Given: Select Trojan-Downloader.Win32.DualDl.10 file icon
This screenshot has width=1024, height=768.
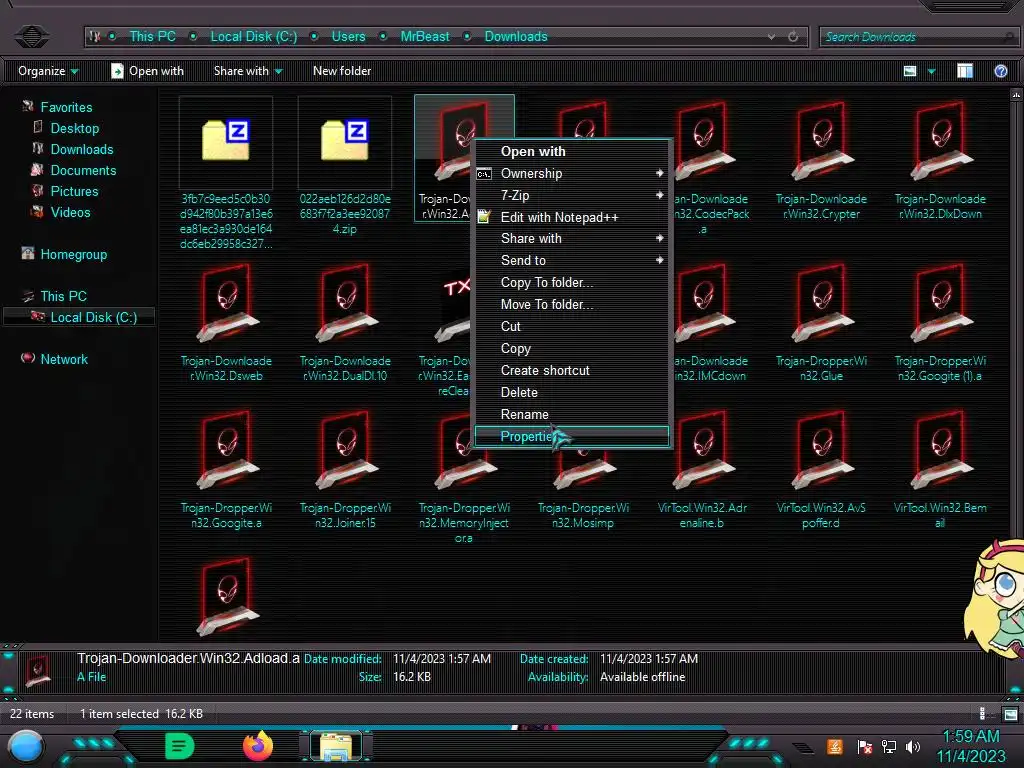Looking at the screenshot, I should [345, 303].
